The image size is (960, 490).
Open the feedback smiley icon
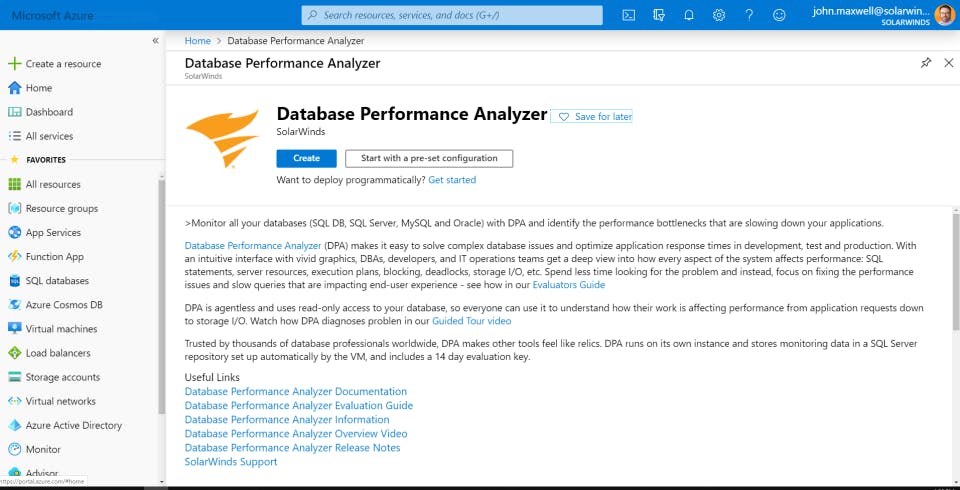[x=780, y=15]
